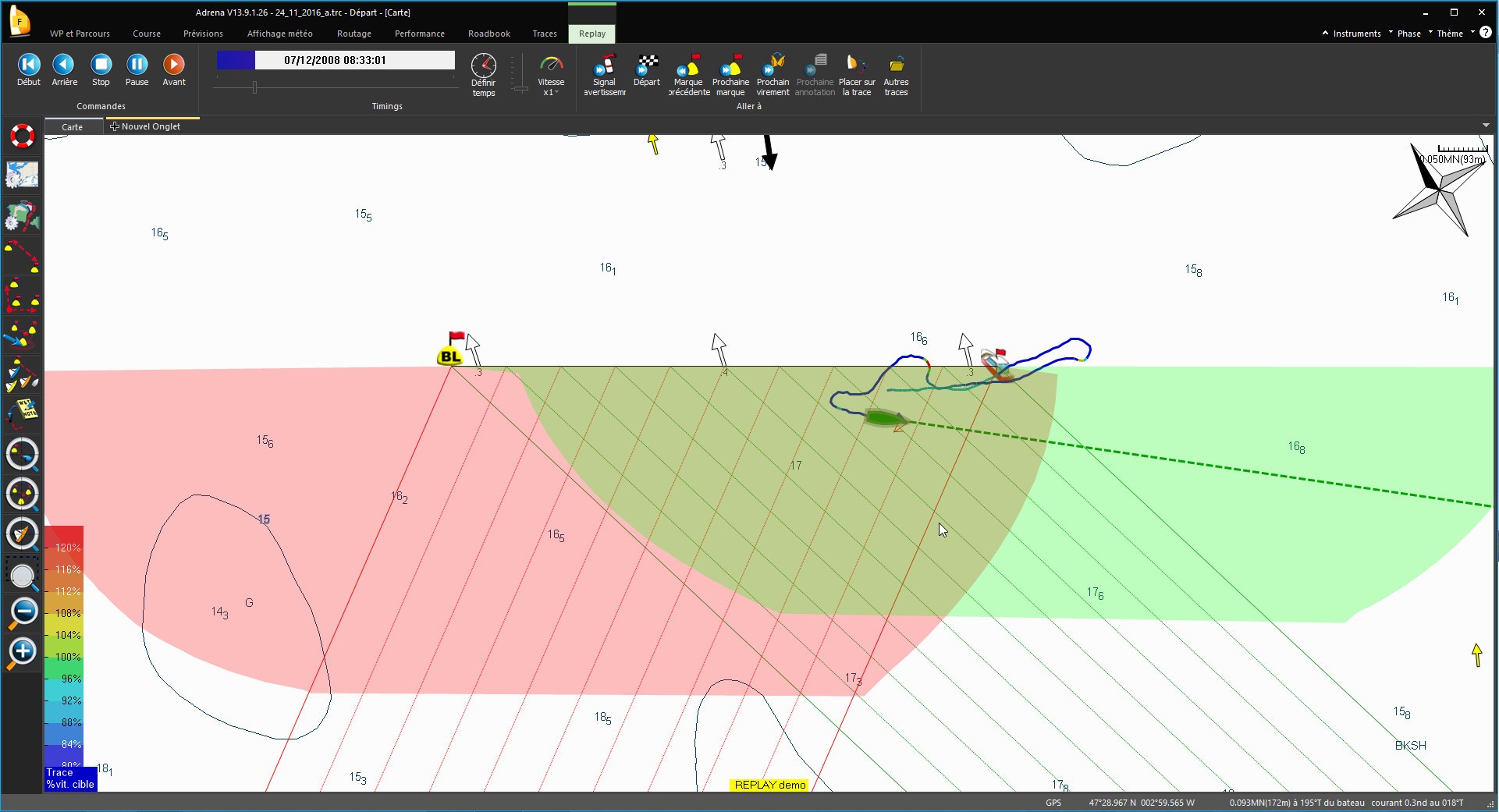1499x812 pixels.
Task: Go to the Signal avertissement
Action: click(605, 75)
